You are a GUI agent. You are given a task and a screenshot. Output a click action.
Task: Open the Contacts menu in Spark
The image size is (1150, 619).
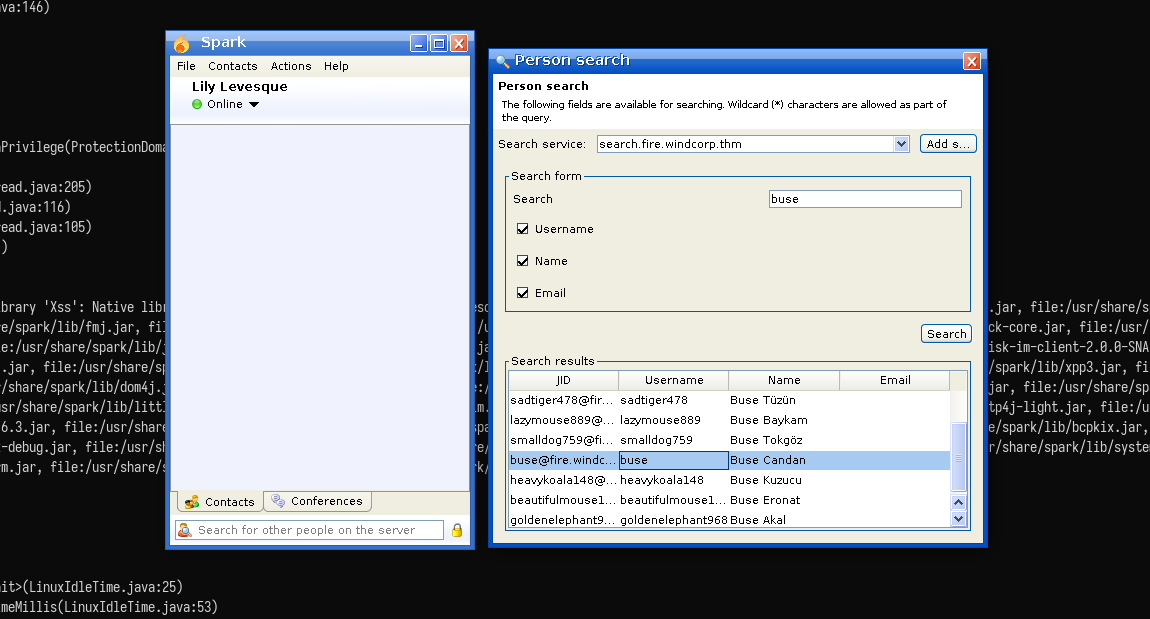tap(232, 66)
